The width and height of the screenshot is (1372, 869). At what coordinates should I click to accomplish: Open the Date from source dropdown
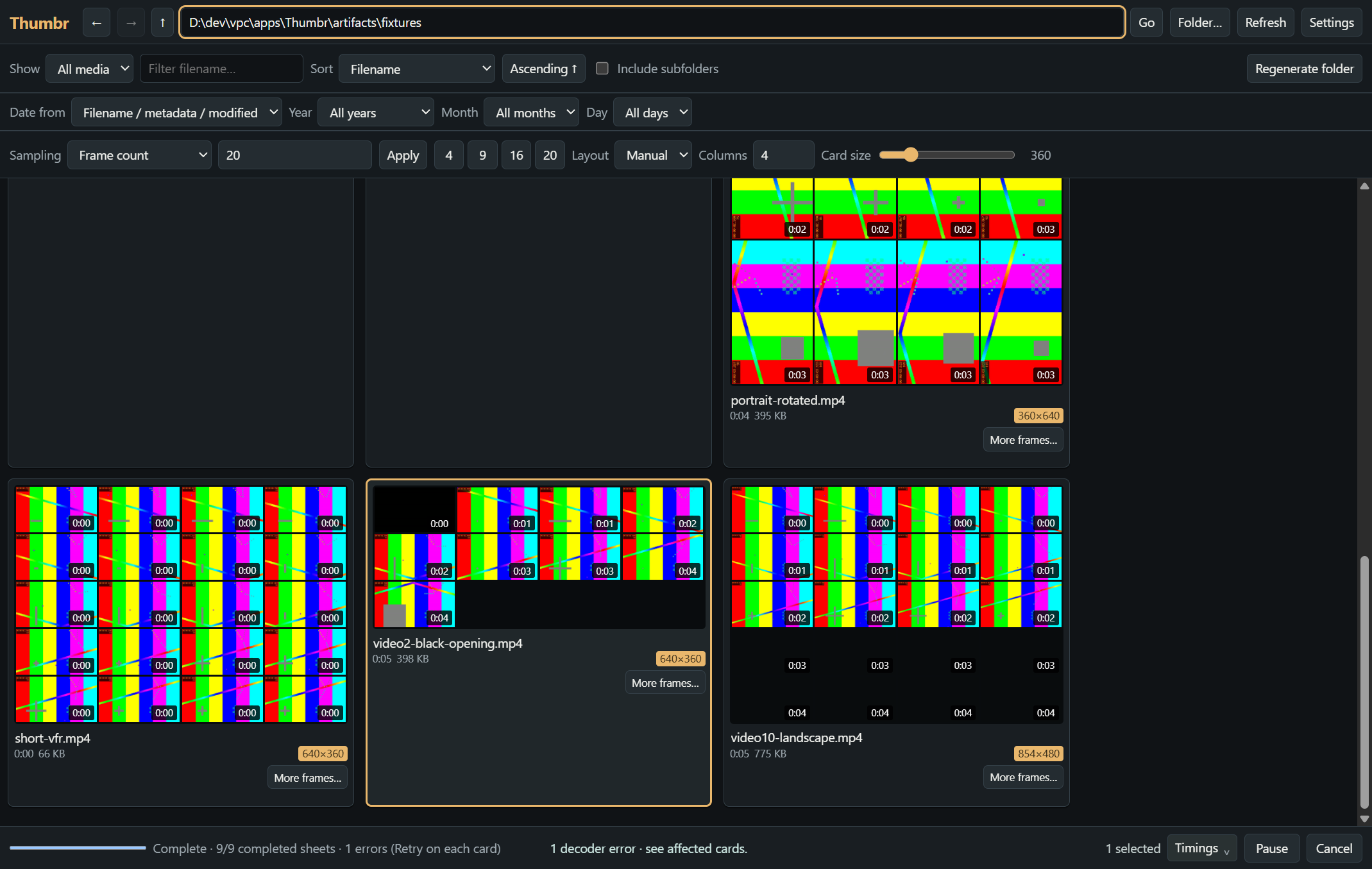[176, 112]
